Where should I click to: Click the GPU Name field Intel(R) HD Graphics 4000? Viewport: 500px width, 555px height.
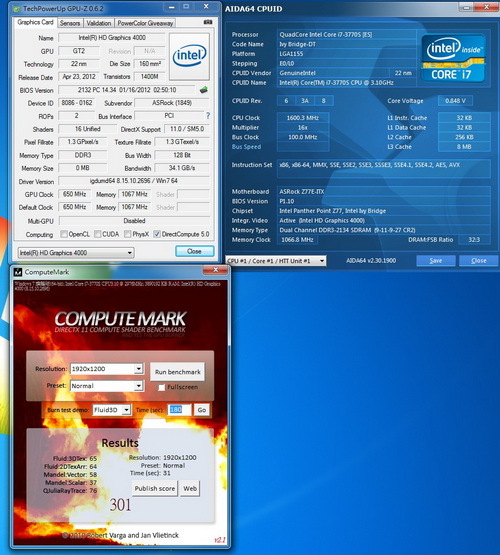coord(112,38)
